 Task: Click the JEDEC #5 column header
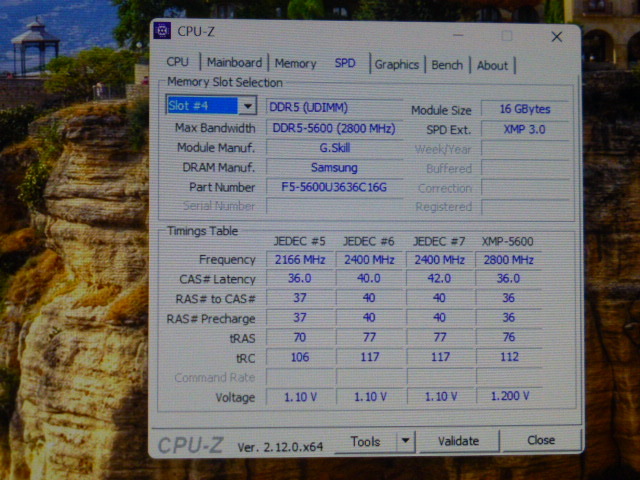[x=300, y=241]
